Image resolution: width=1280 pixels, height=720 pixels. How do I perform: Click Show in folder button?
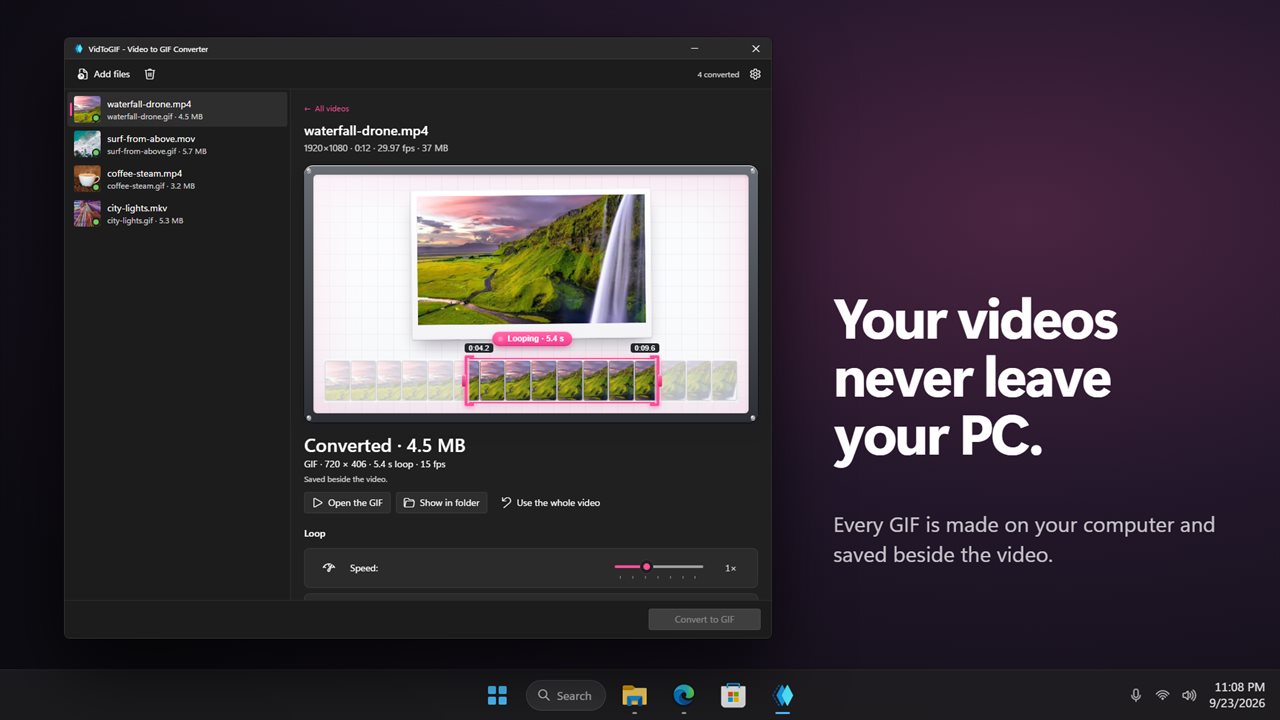[441, 503]
